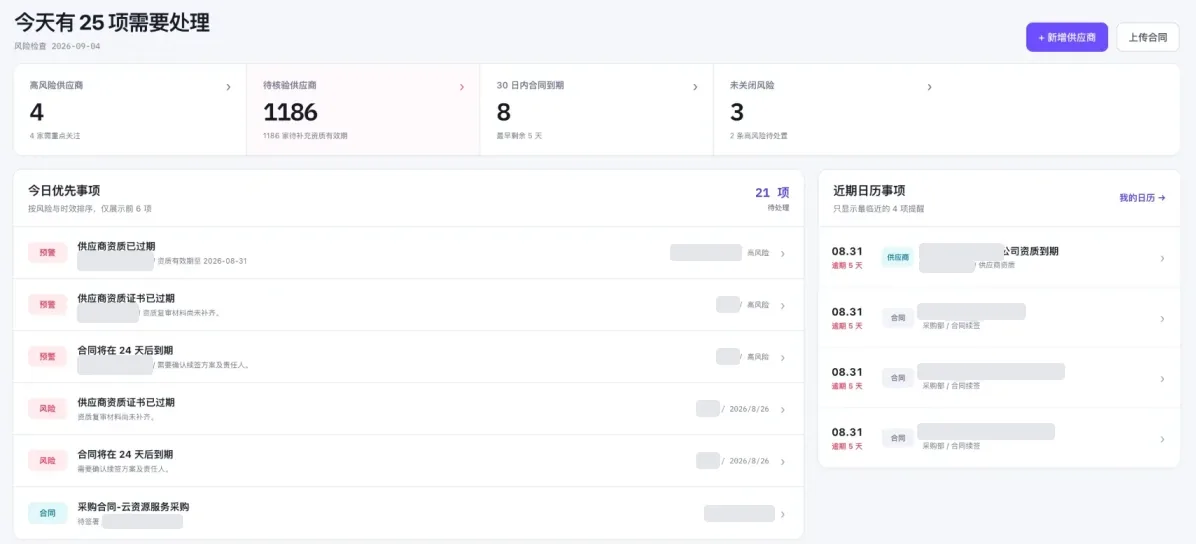This screenshot has height=544, width=1196.
Task: Open the 公司资质到期 calendar item title
Action: pyautogui.click(x=1030, y=251)
